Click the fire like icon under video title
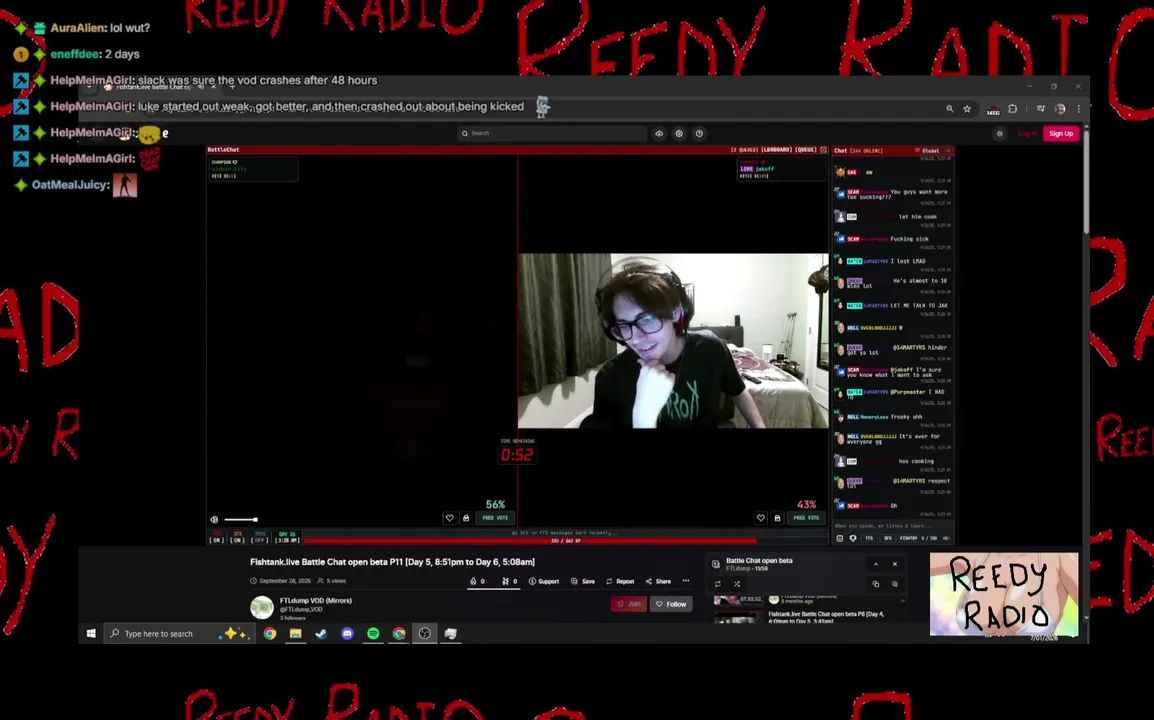 pos(473,581)
